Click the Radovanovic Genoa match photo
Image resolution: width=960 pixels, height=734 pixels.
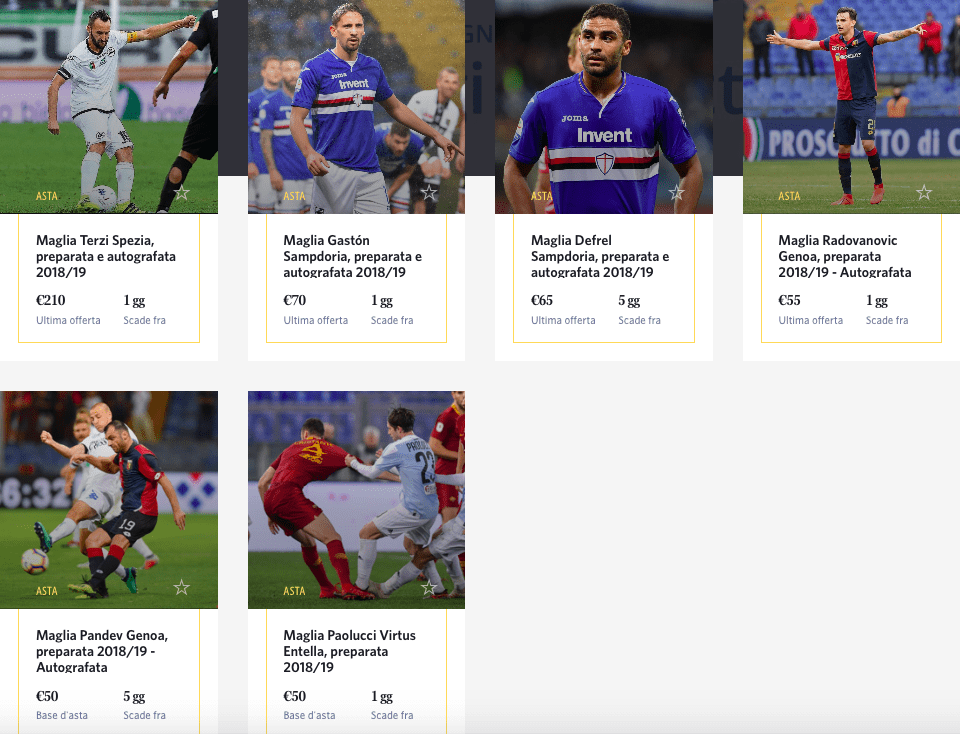[852, 107]
